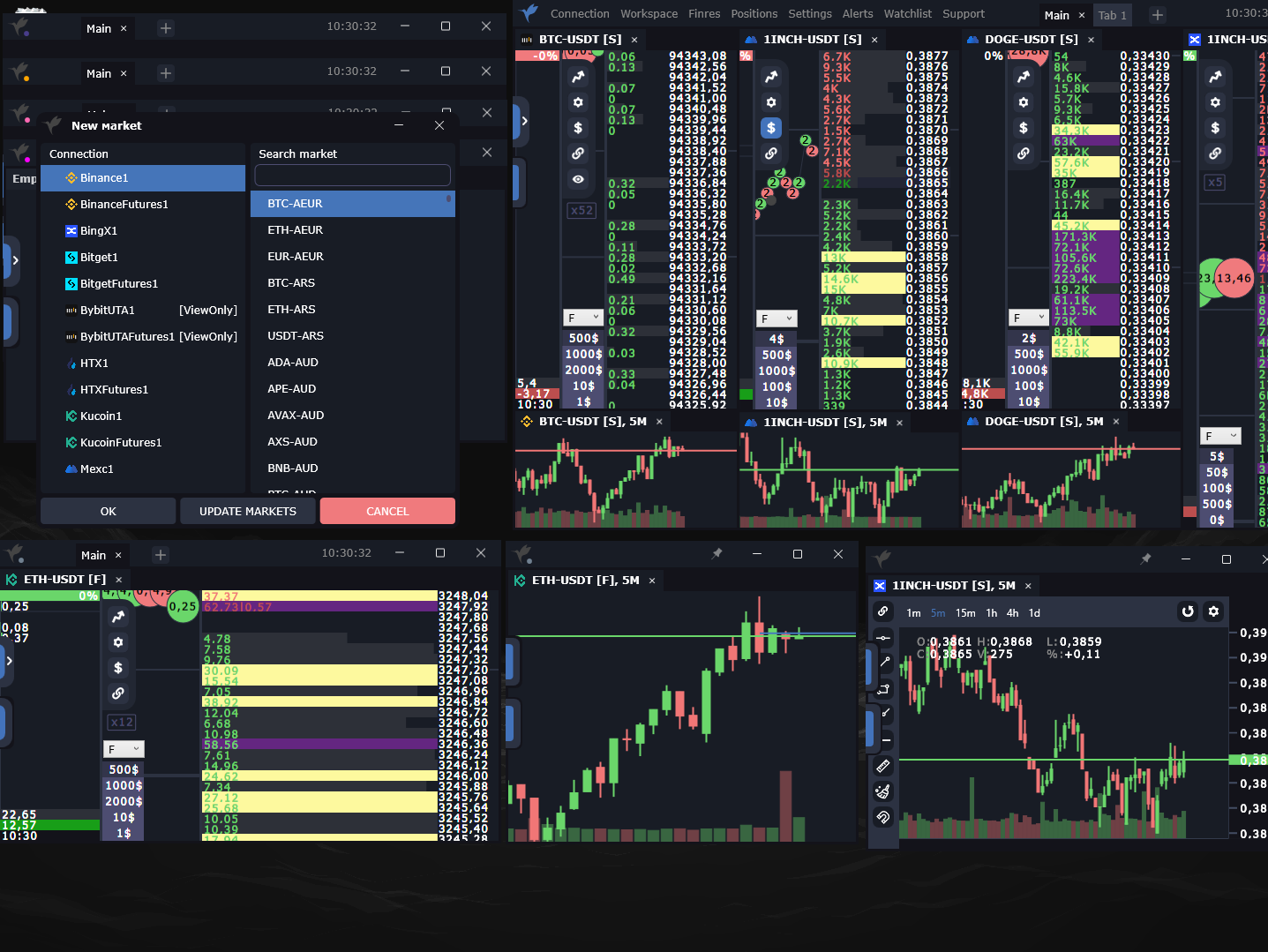Select 4h timeframe on 1INCH chart
Image resolution: width=1268 pixels, height=952 pixels.
click(x=1013, y=613)
